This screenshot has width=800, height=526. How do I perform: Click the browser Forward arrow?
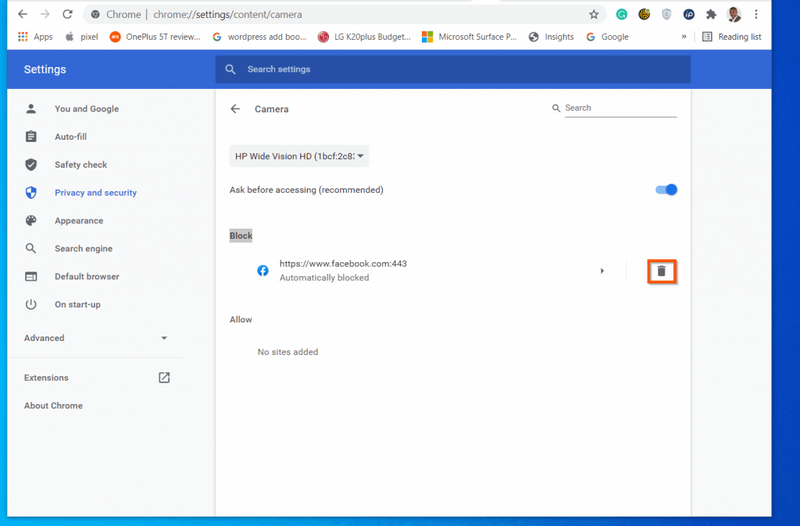pyautogui.click(x=45, y=14)
